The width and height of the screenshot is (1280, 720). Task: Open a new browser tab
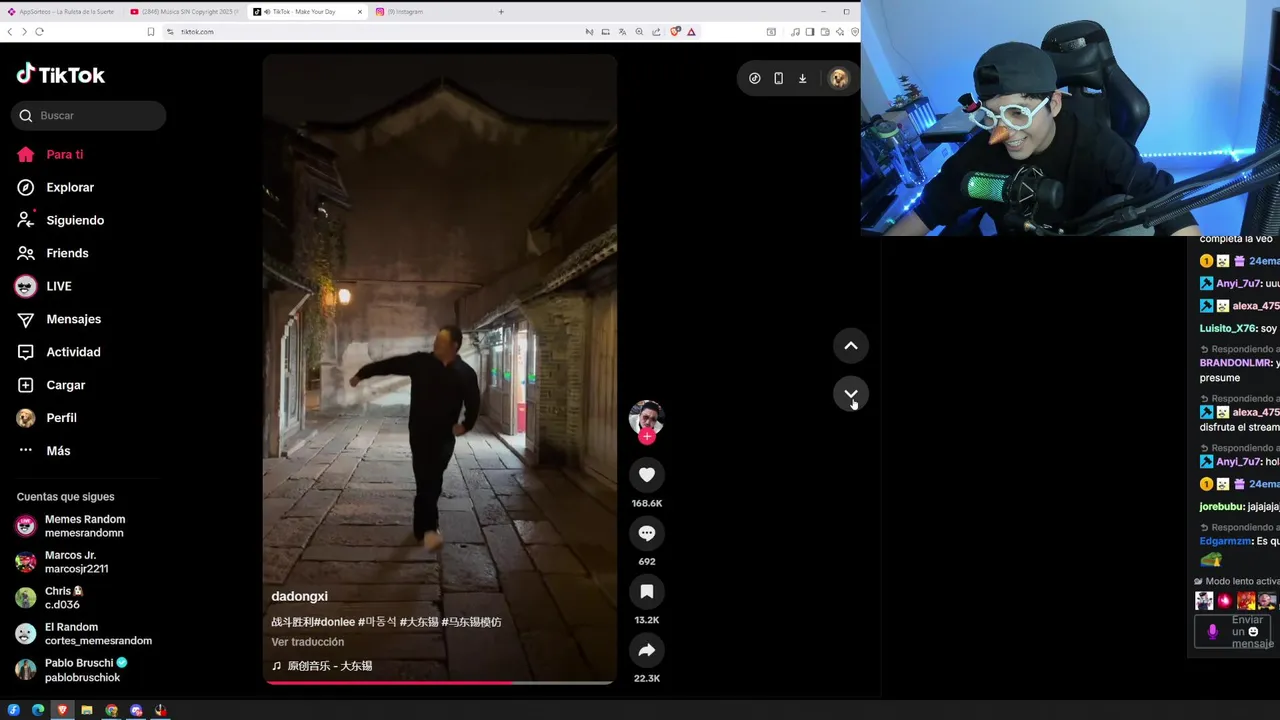tap(501, 12)
